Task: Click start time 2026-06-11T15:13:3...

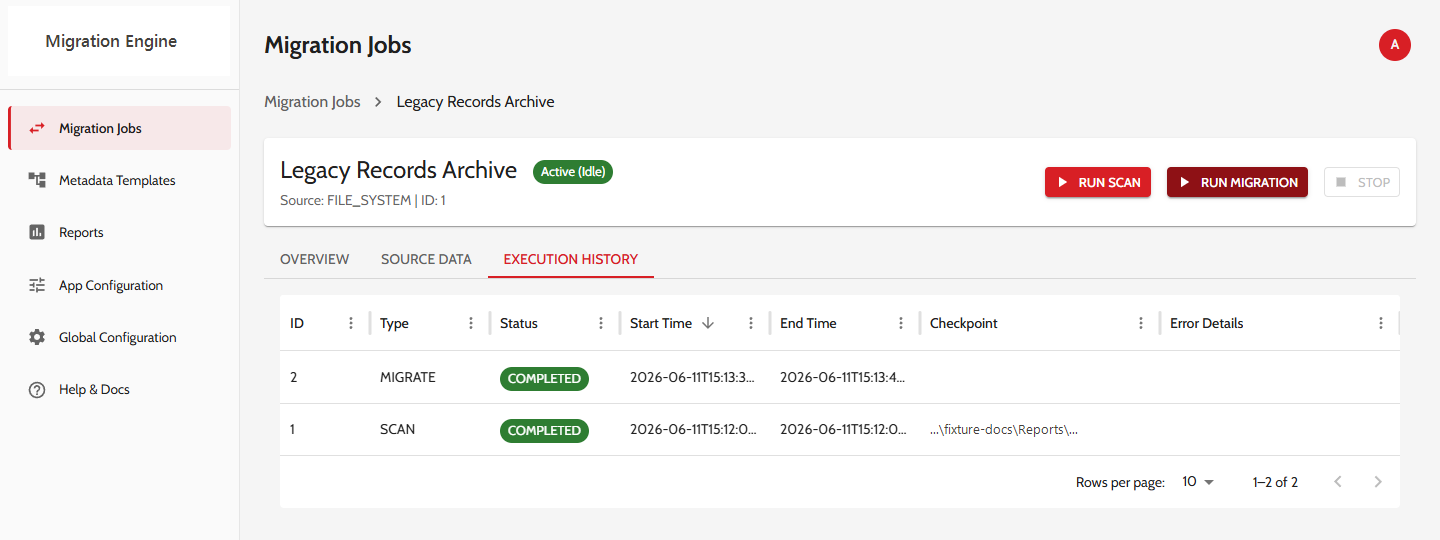Action: click(693, 378)
